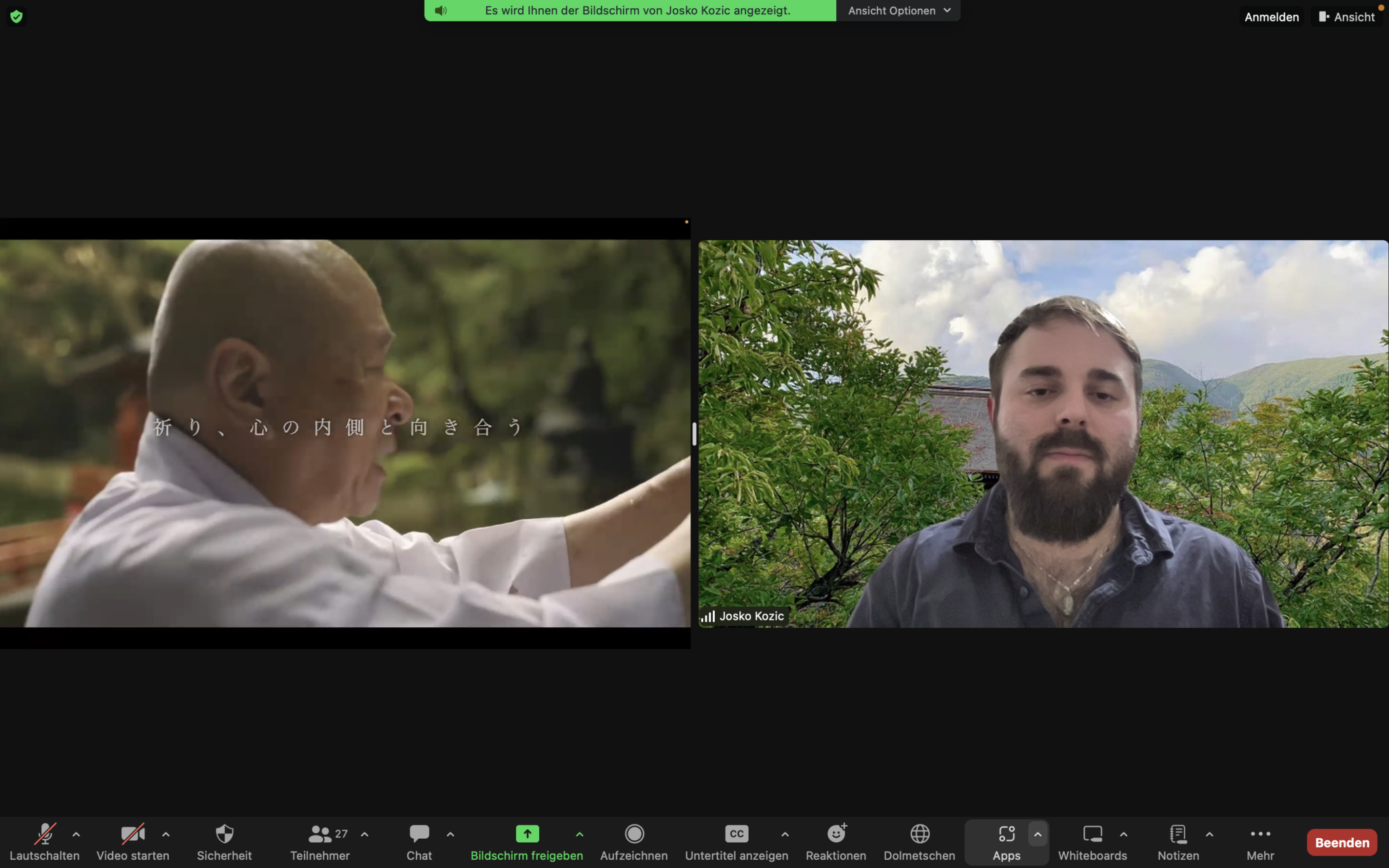
Task: Open Mehr three-dot menu
Action: click(1260, 842)
